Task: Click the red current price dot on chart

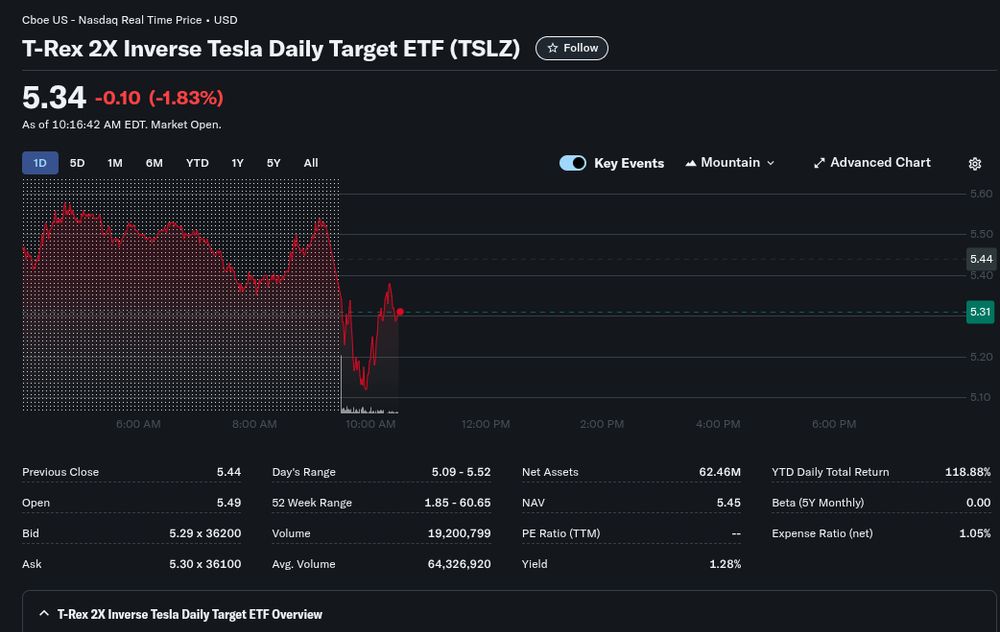Action: 400,312
